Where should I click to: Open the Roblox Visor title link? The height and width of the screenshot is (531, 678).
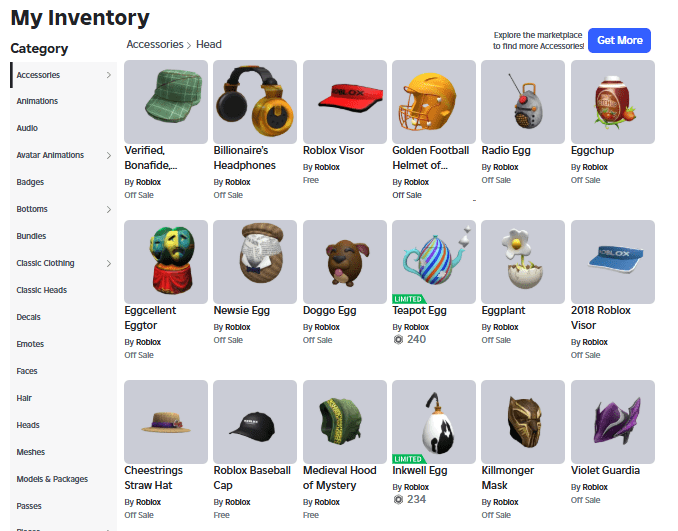pos(333,150)
